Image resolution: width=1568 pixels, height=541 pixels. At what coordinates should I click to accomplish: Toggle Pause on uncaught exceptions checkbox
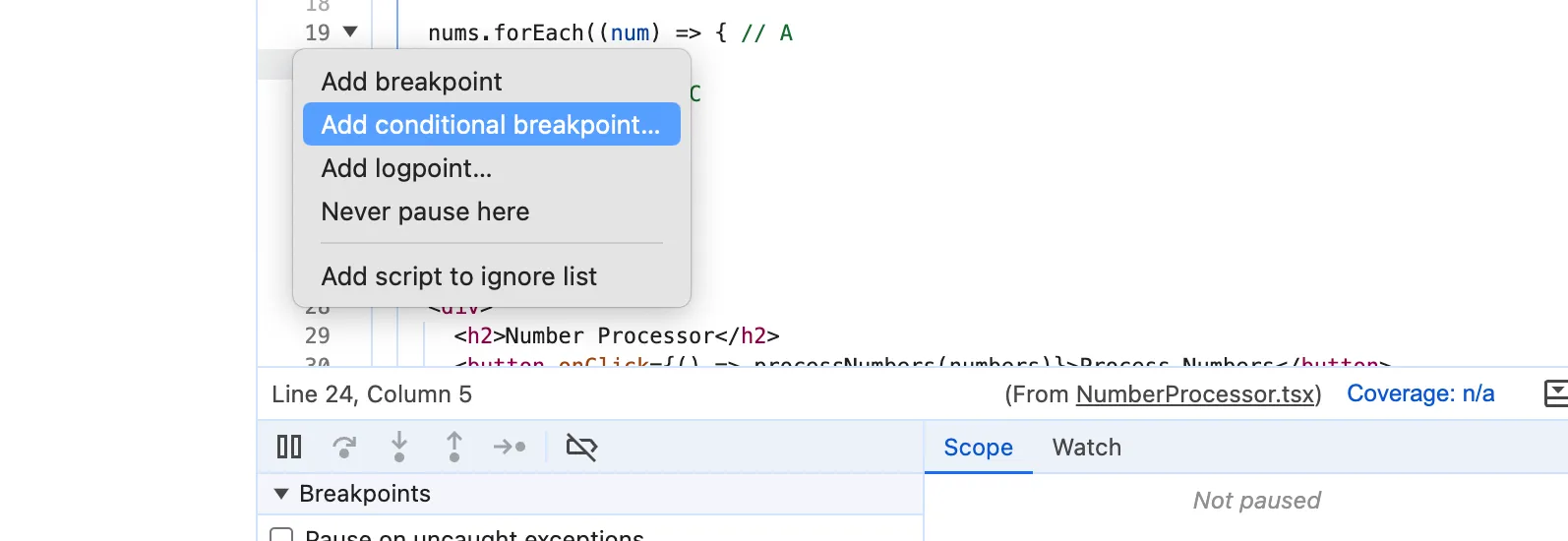[x=281, y=536]
